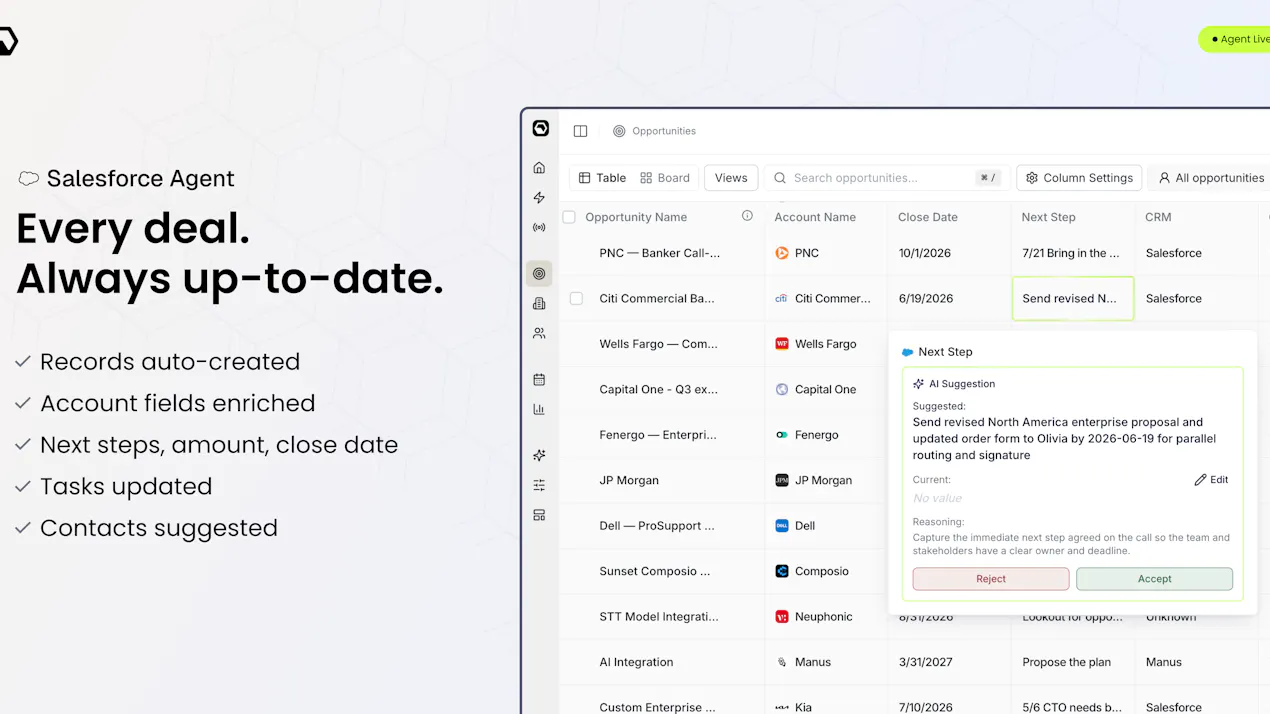Viewport: 1270px width, 714px height.
Task: Open the Home icon in the sidebar
Action: tap(539, 167)
